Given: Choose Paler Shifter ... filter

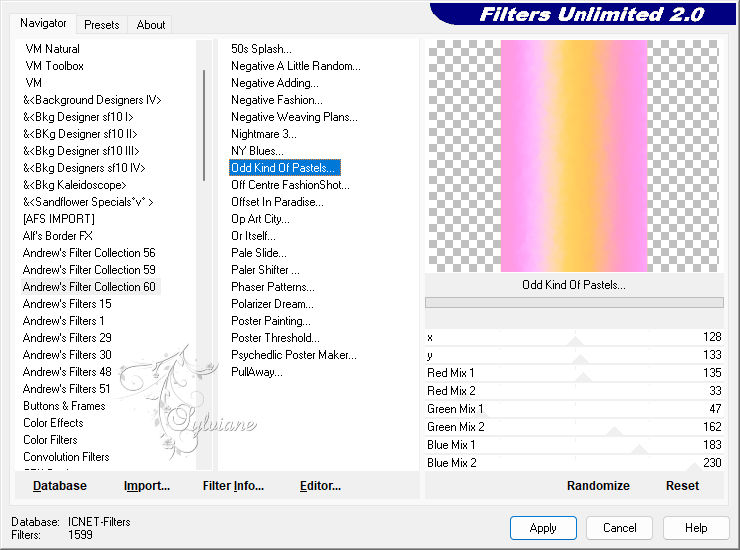Looking at the screenshot, I should pyautogui.click(x=265, y=270).
